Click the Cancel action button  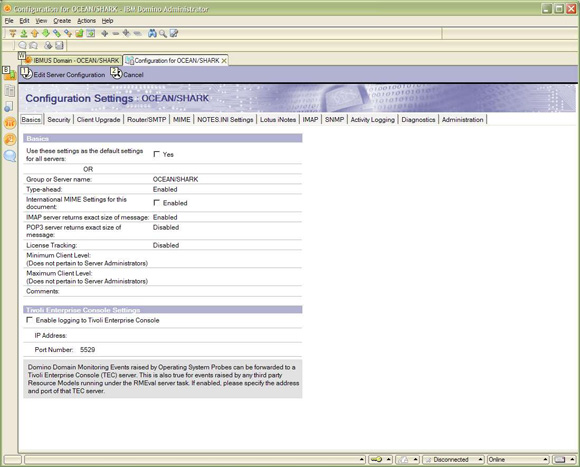(127, 74)
